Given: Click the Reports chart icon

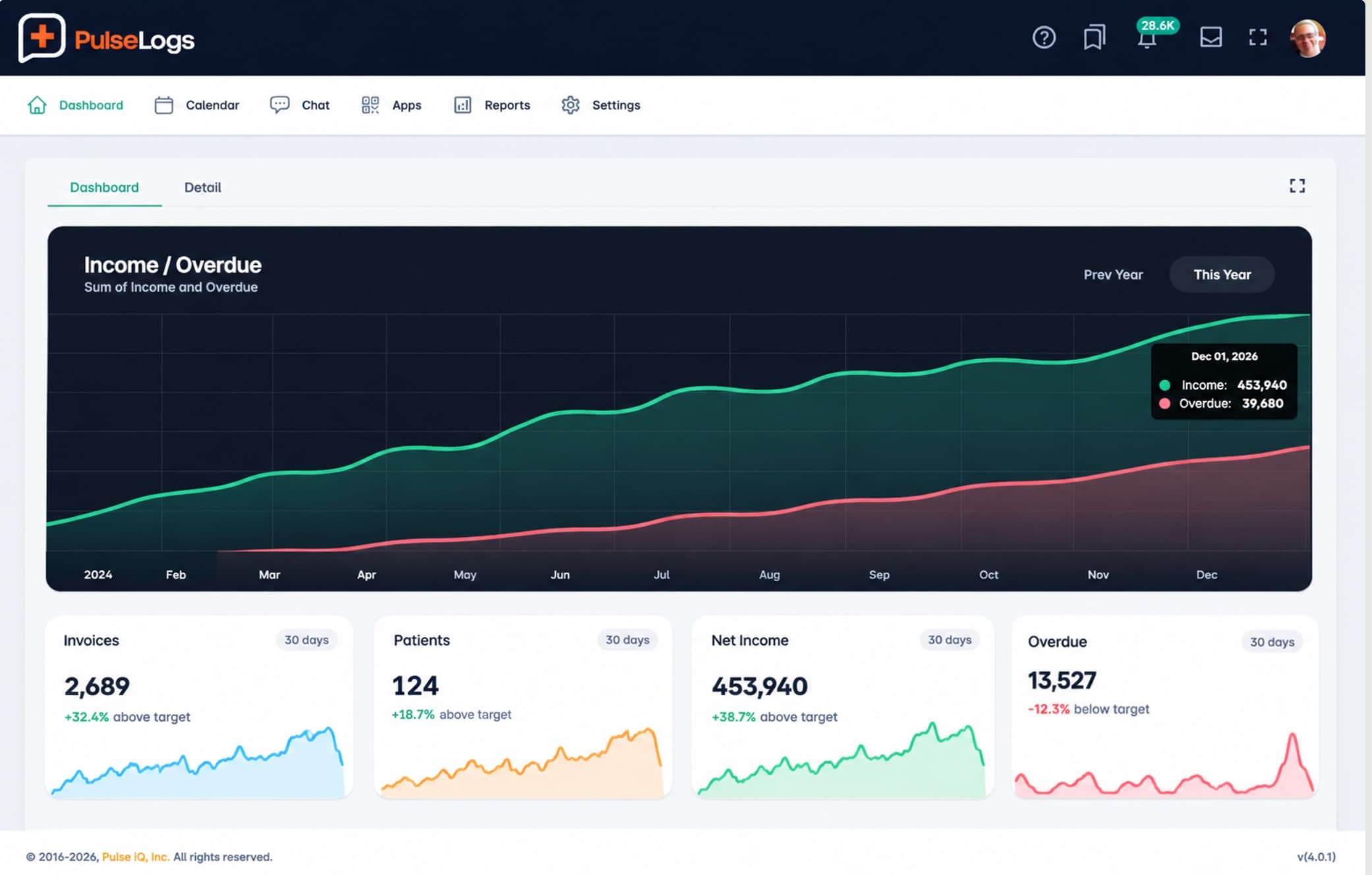Looking at the screenshot, I should 463,105.
